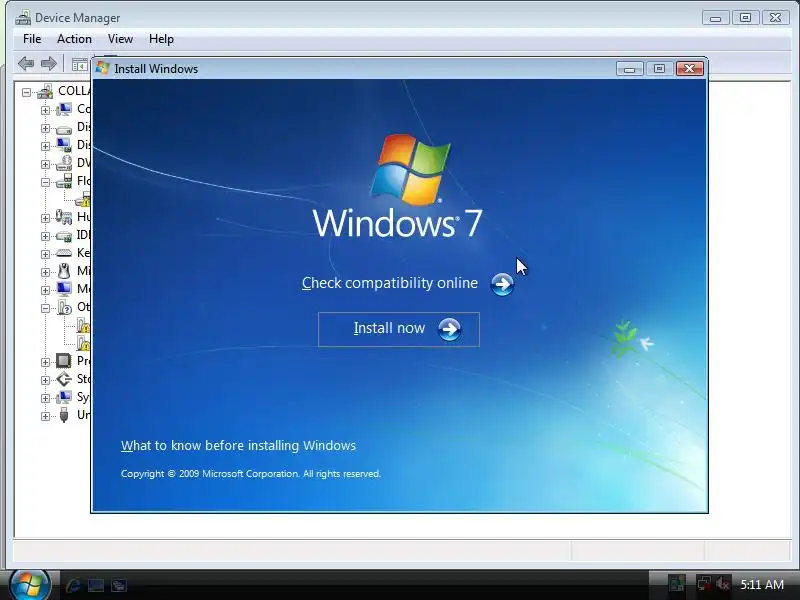Expand the Human Interface Devices node
Screen dimensions: 800x600
click(45, 218)
